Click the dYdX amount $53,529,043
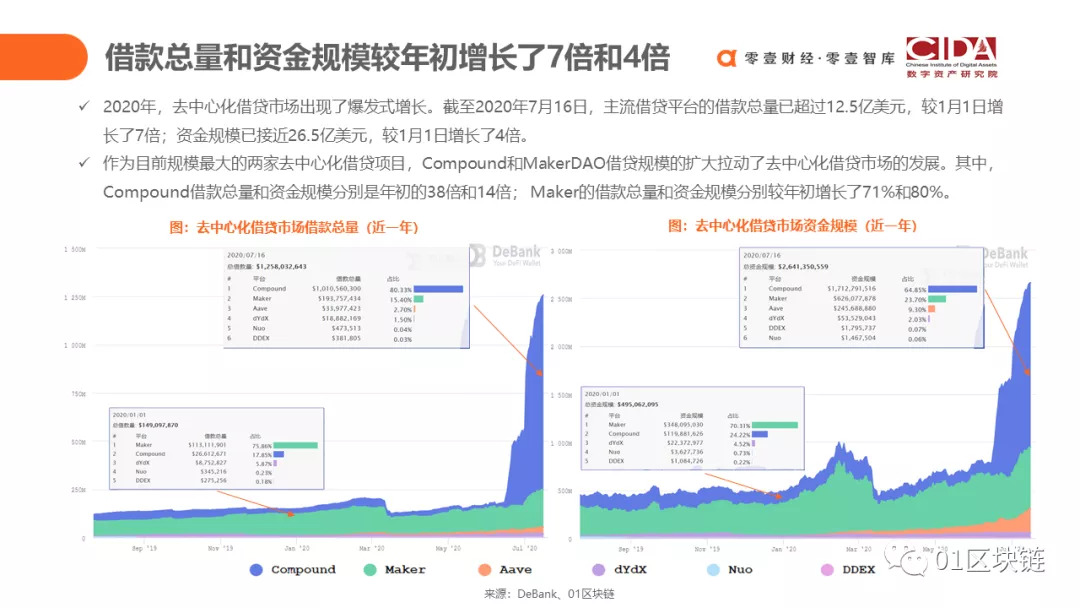The image size is (1080, 608). pos(857,318)
